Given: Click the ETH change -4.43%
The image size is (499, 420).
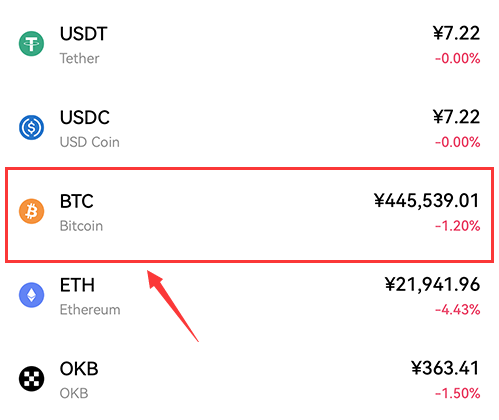Looking at the screenshot, I should 458,310.
